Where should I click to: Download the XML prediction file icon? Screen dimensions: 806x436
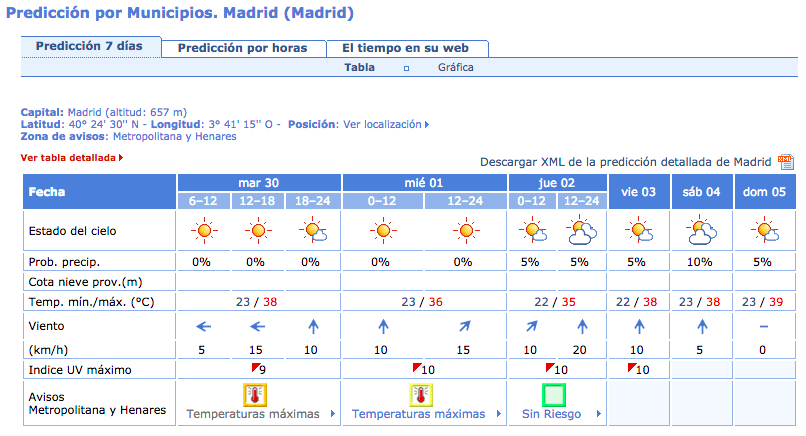(x=785, y=162)
